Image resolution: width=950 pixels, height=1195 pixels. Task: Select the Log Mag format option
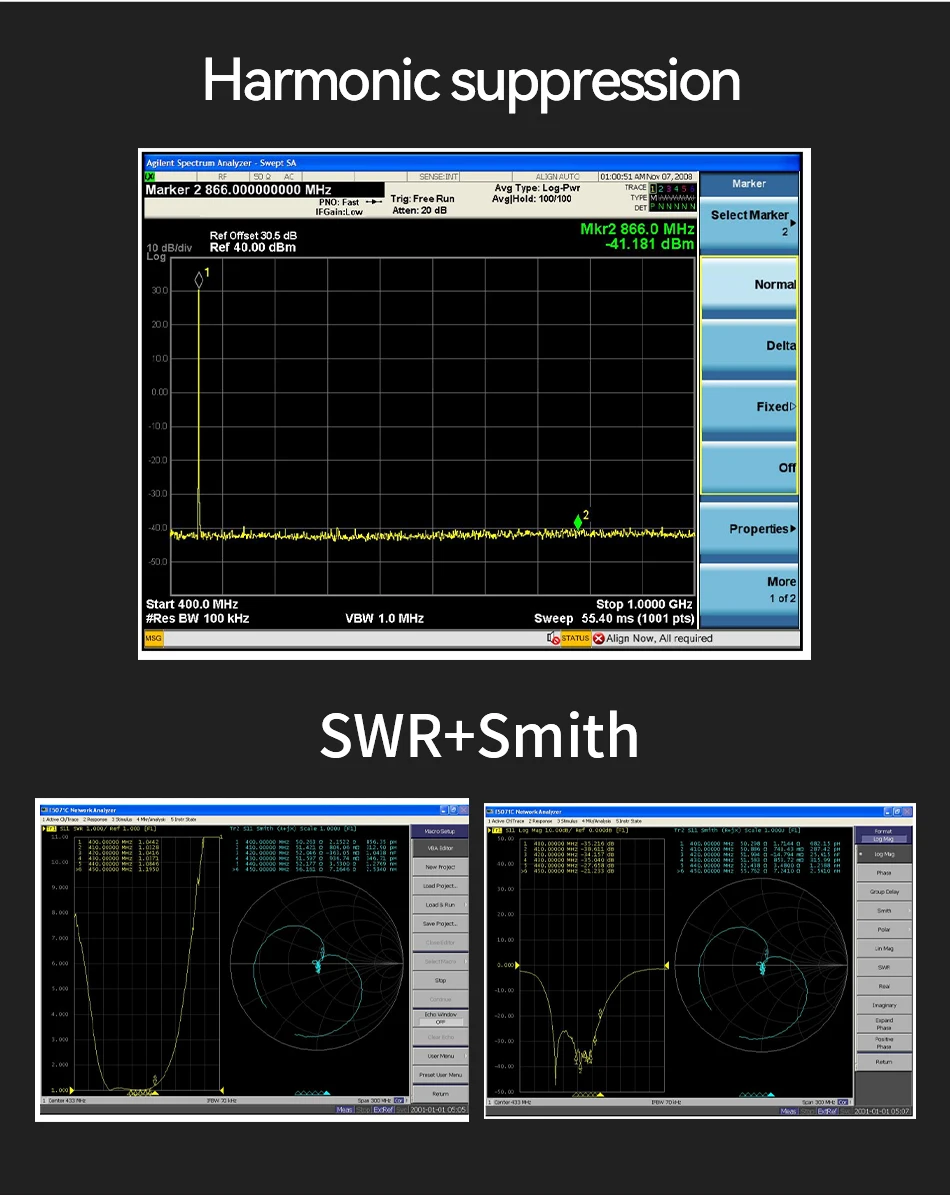pyautogui.click(x=884, y=854)
